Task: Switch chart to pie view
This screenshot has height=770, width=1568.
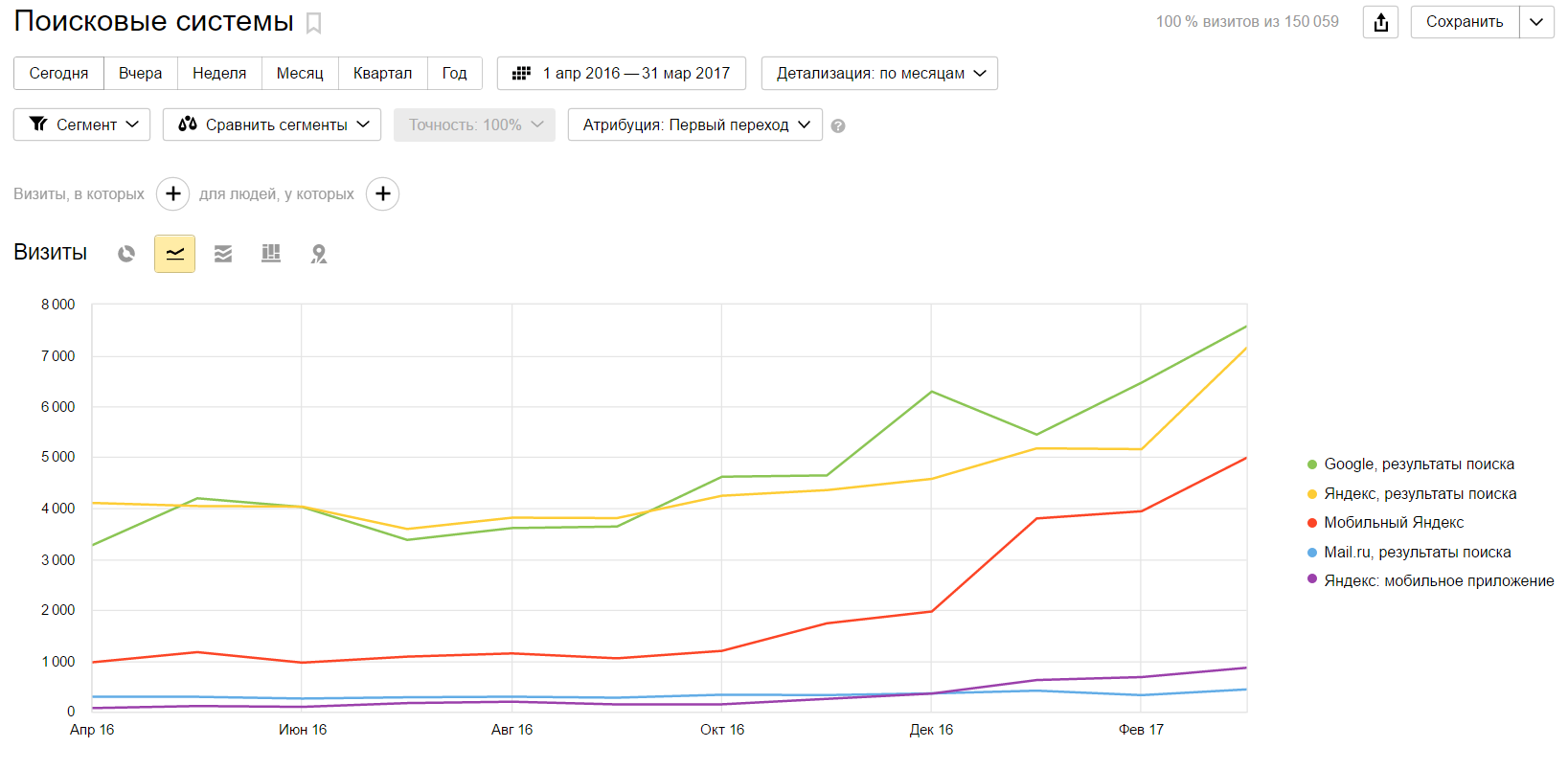Action: (126, 254)
